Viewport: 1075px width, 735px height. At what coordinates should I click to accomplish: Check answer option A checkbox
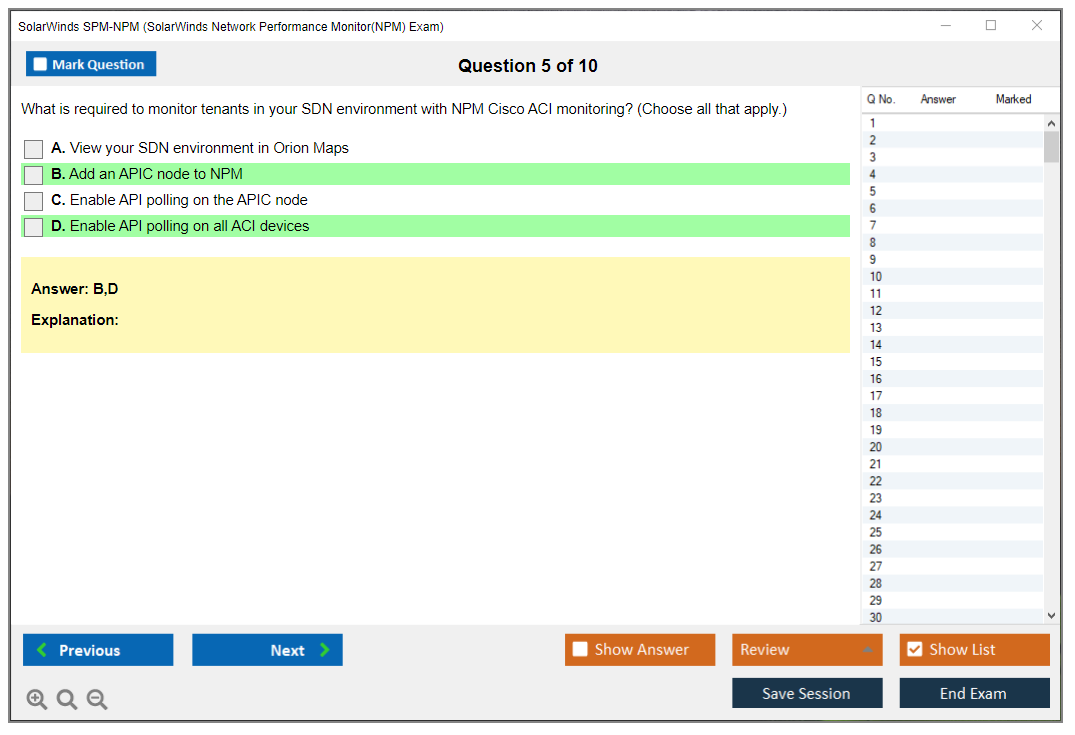click(34, 149)
